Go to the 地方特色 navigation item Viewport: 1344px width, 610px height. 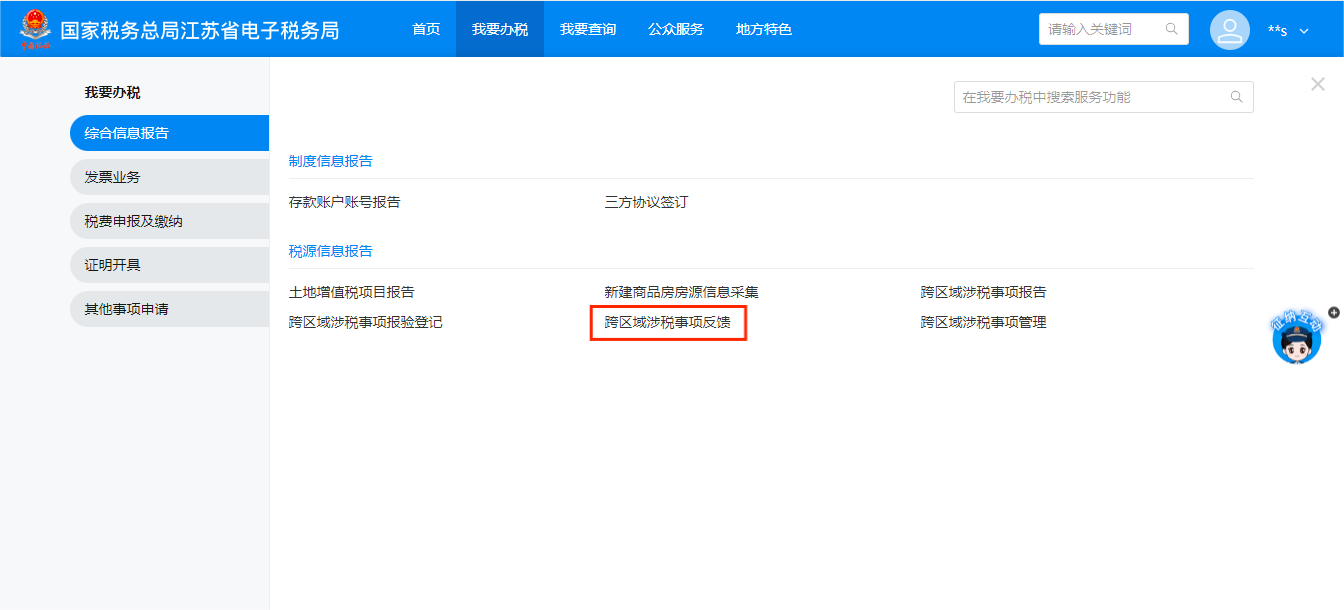(763, 29)
